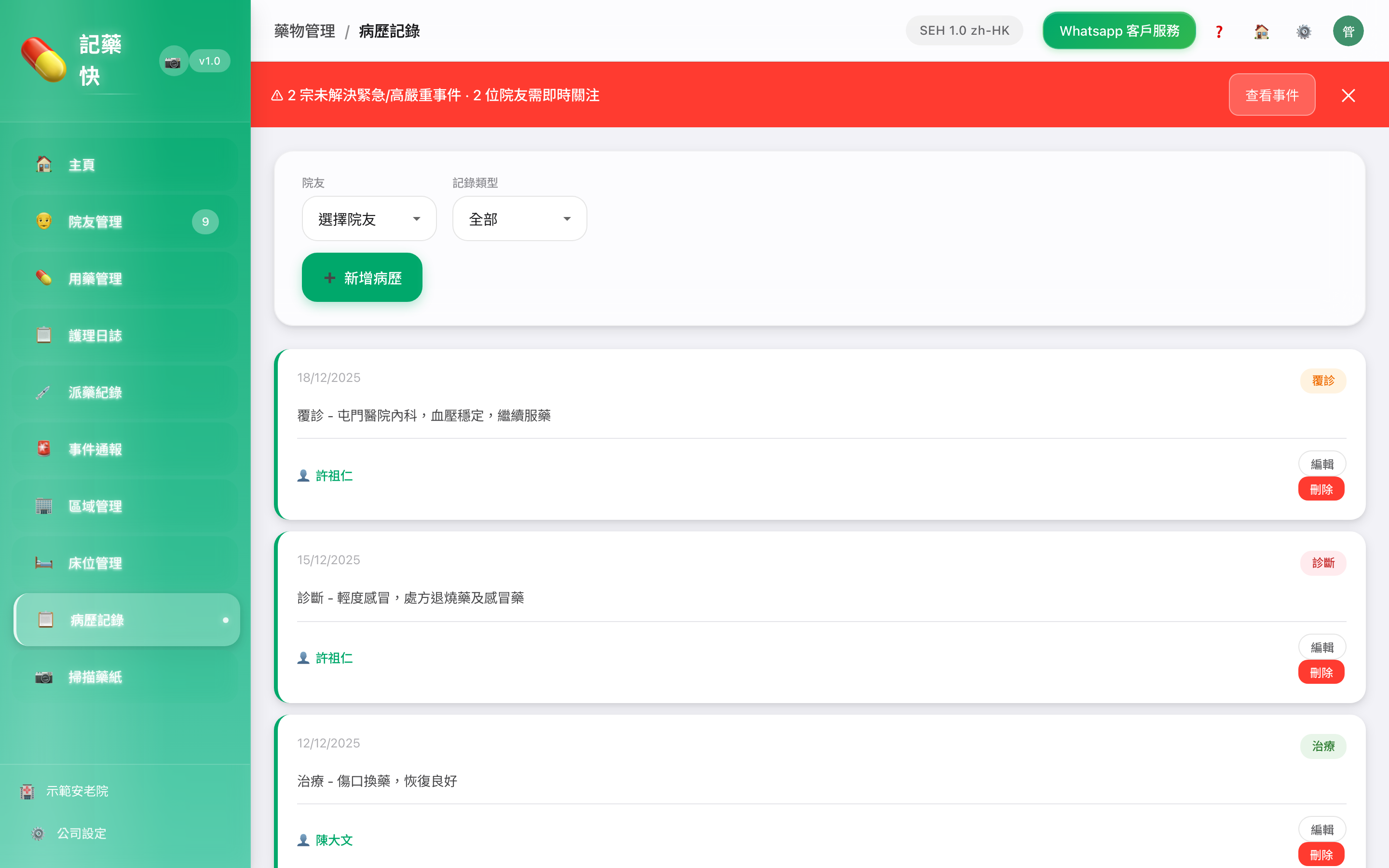Open 床位管理 in sidebar
This screenshot has height=868, width=1389.
[126, 563]
